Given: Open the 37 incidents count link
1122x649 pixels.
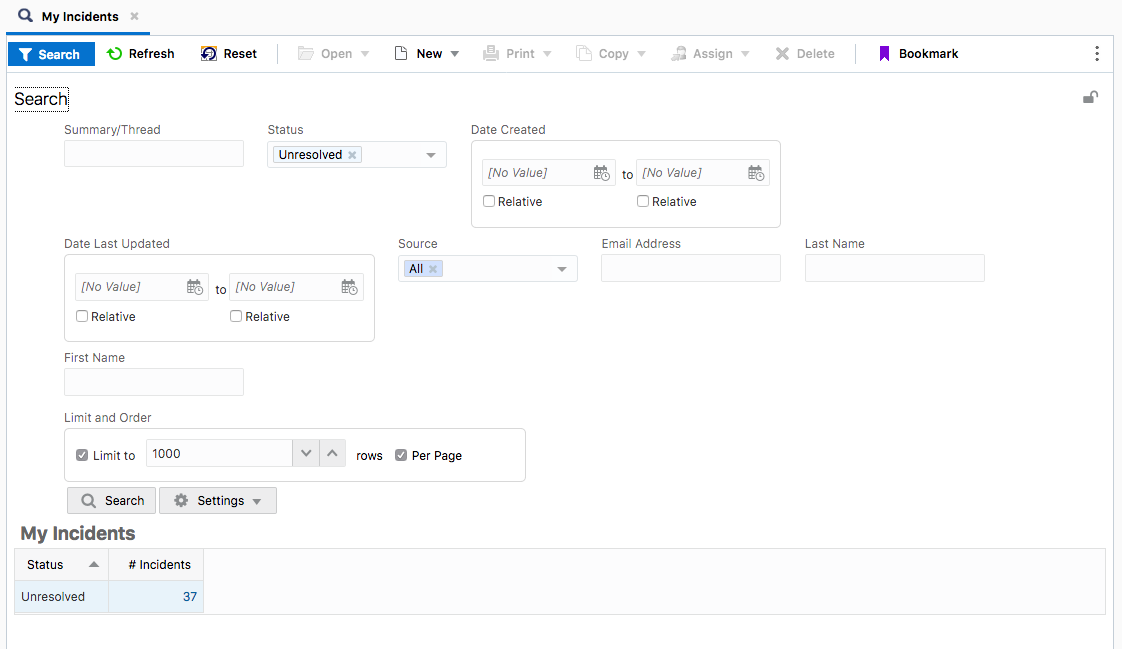Looking at the screenshot, I should point(190,597).
